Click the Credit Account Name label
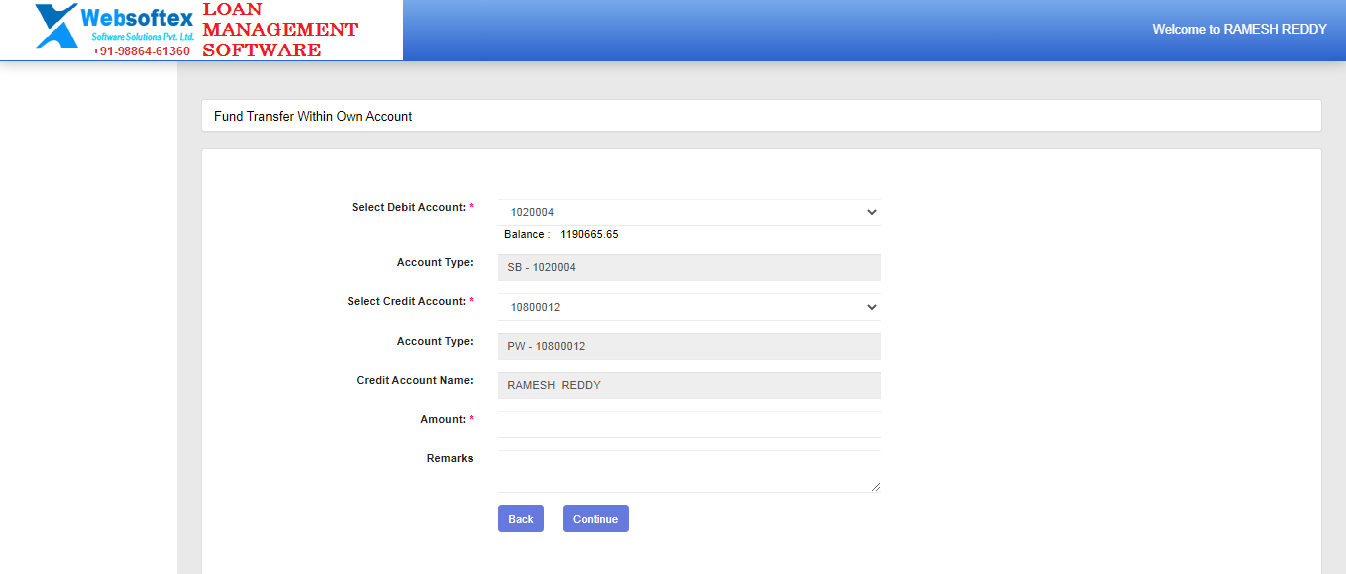Screen dimensions: 1346x574 [x=415, y=380]
